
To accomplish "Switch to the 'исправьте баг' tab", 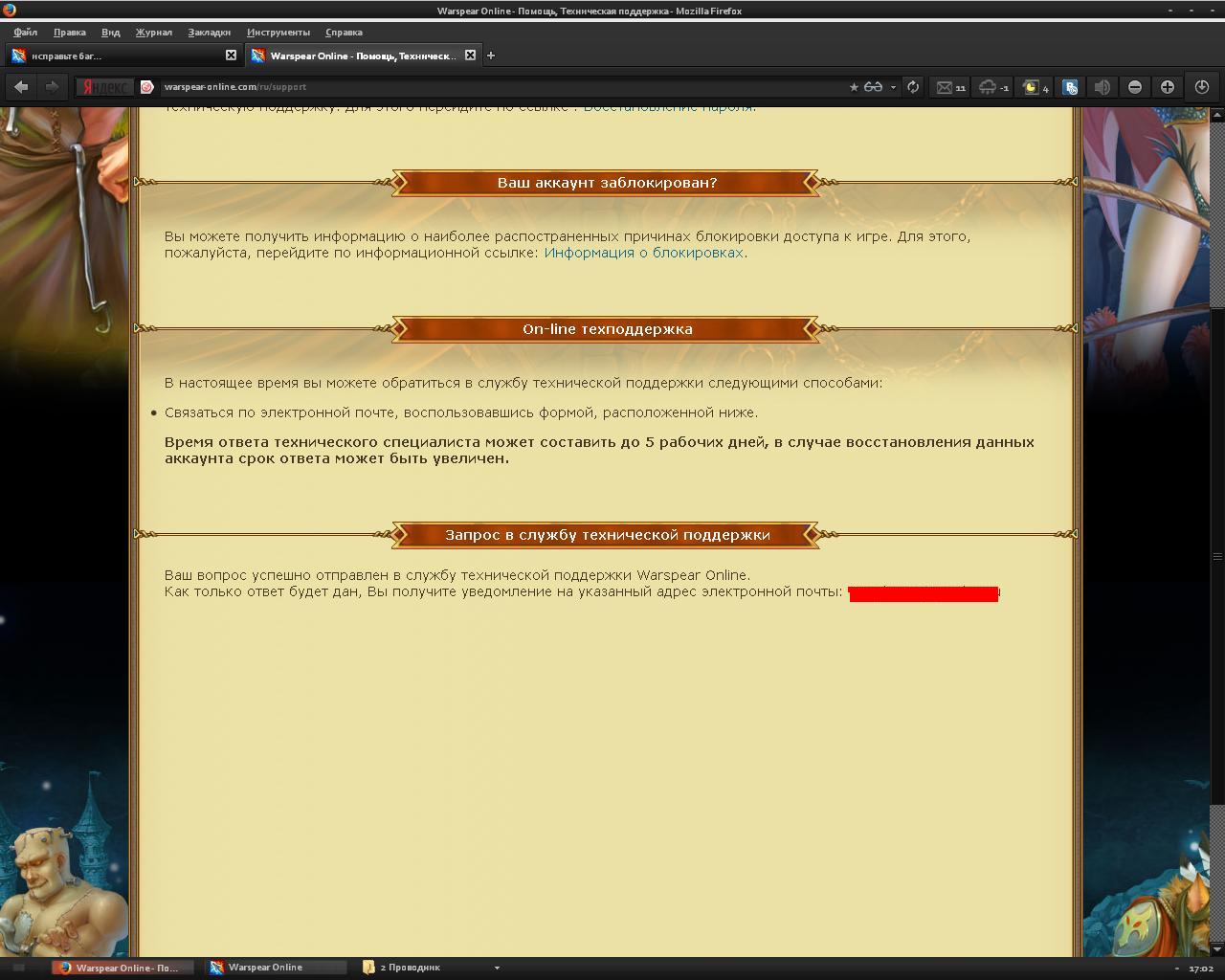I will tap(122, 56).
